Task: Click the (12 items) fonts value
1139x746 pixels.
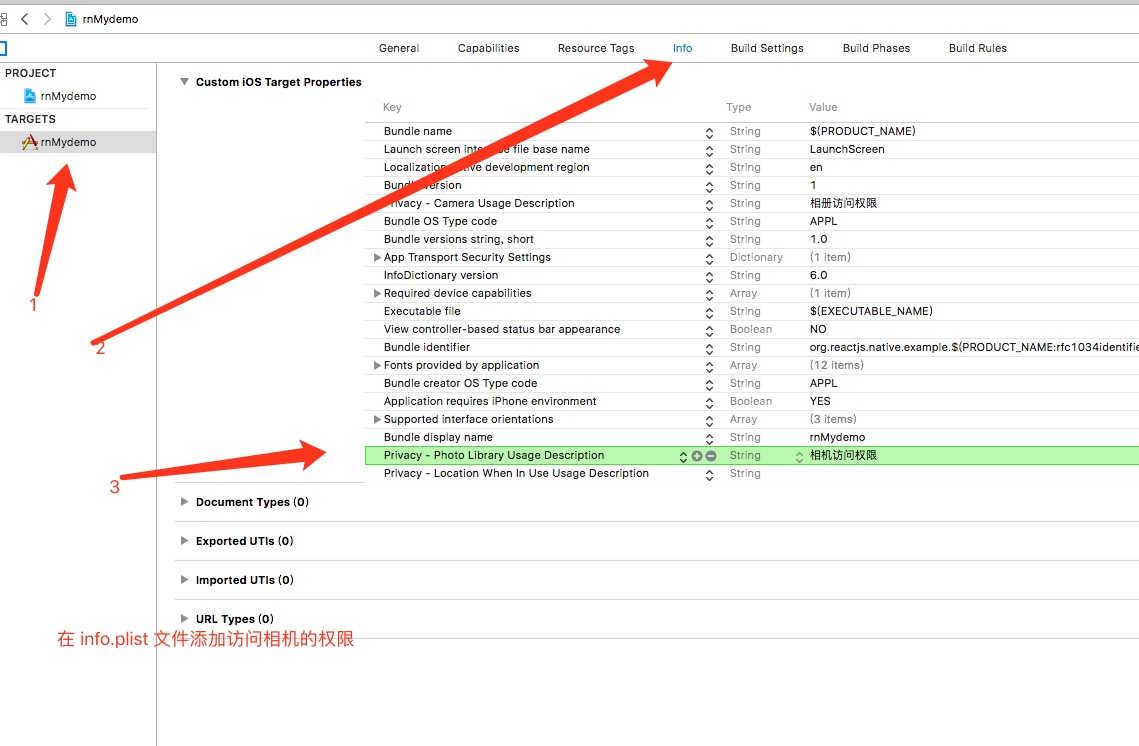Action: (x=837, y=365)
